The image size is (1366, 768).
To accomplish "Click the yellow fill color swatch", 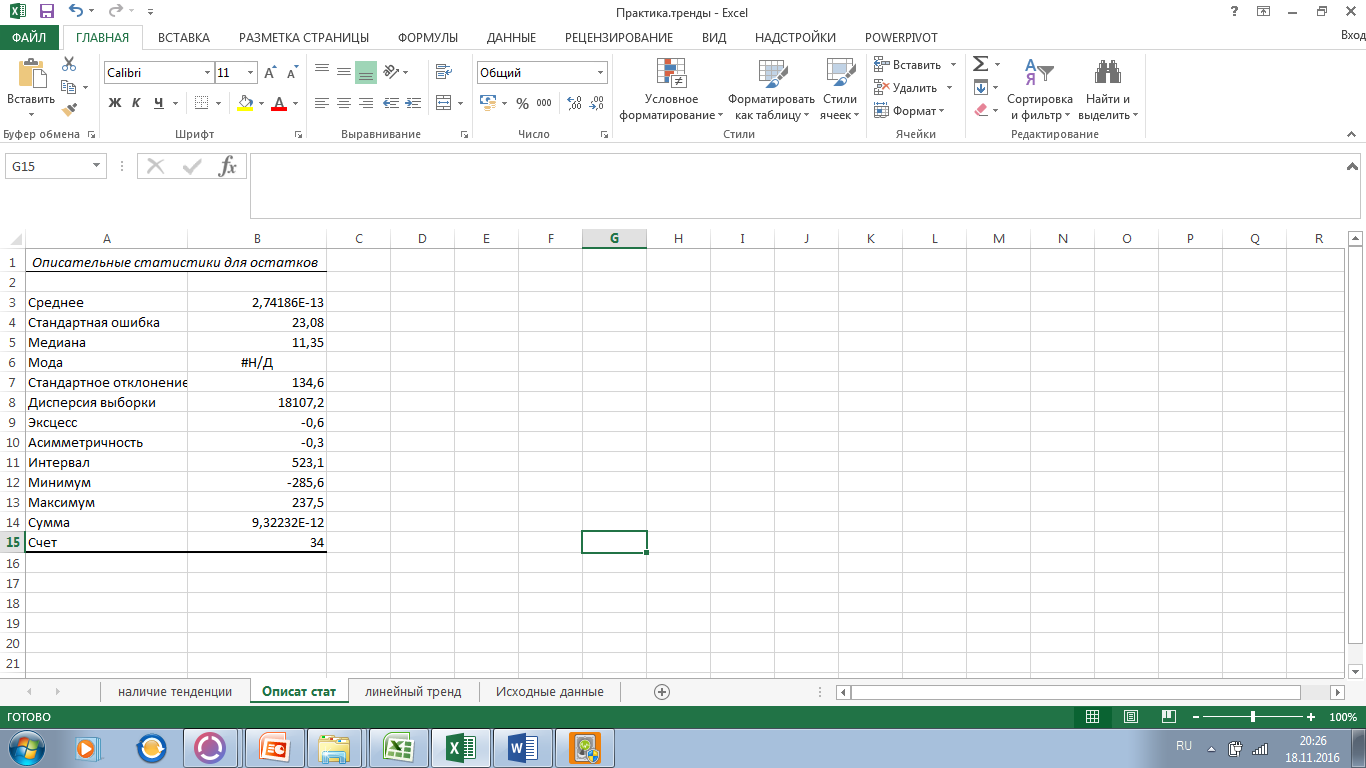I will coord(246,103).
